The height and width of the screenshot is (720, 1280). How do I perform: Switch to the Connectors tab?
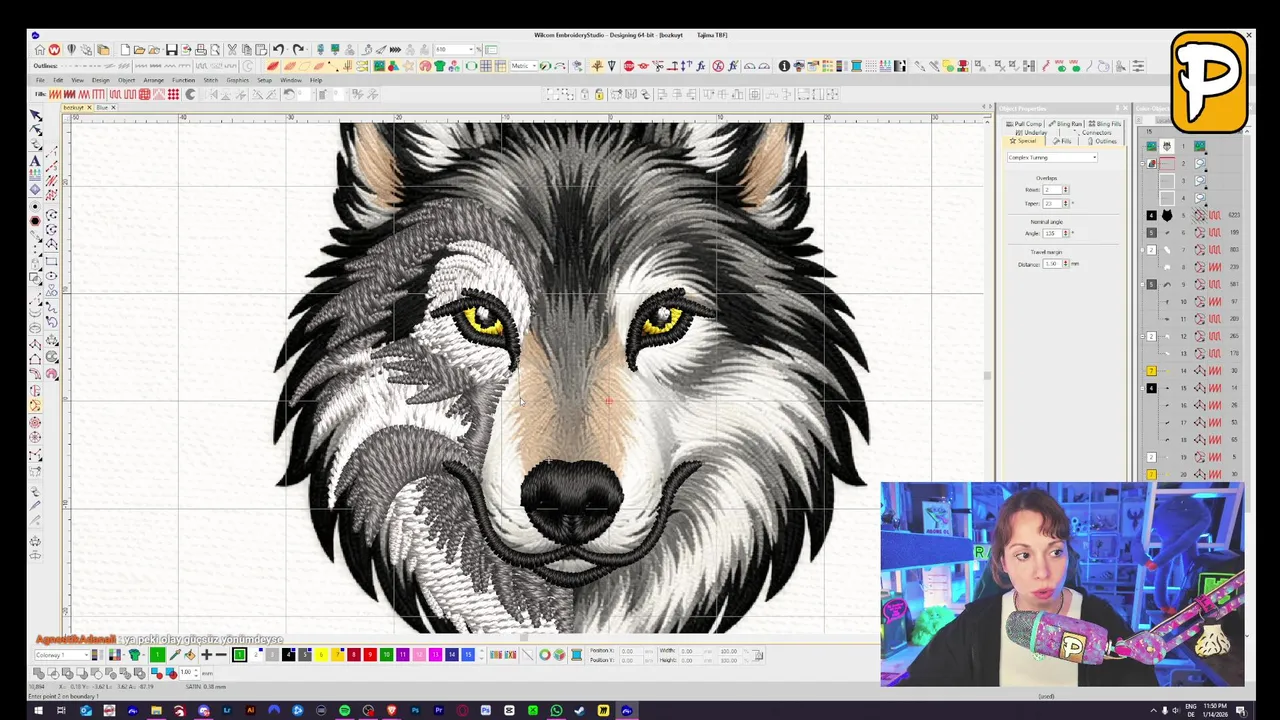1095,132
